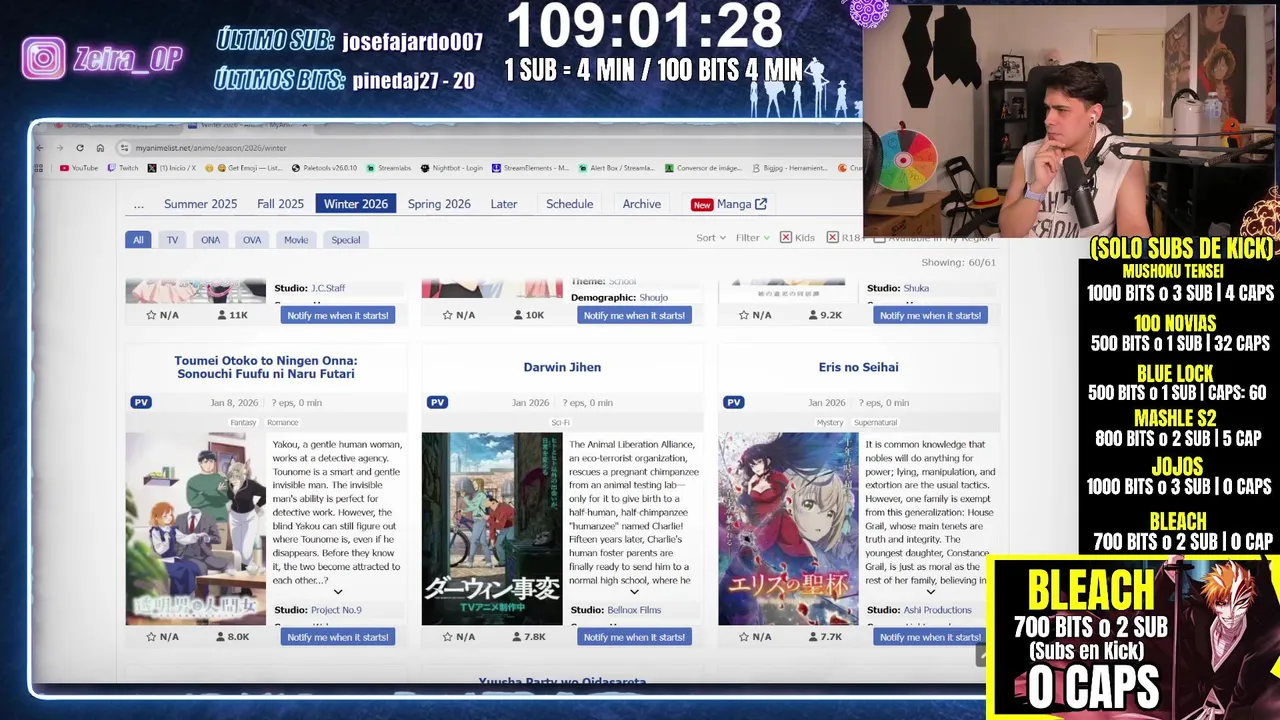Click the browser back arrow
The width and height of the screenshot is (1280, 720).
coord(40,148)
